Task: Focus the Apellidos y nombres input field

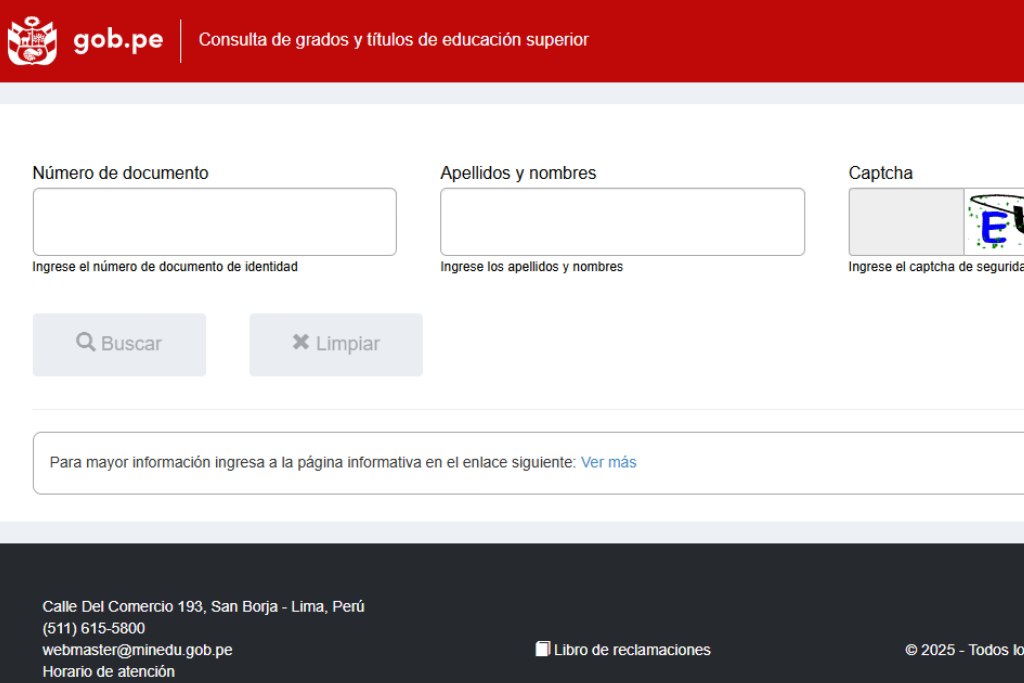Action: [622, 222]
